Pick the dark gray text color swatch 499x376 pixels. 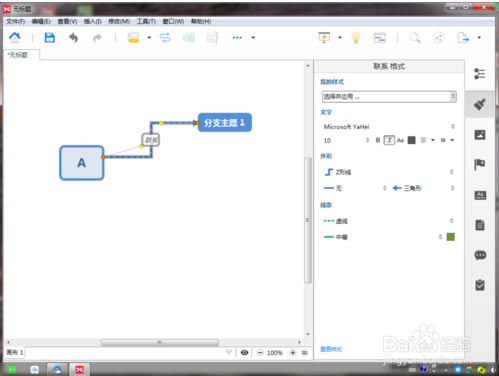(412, 140)
